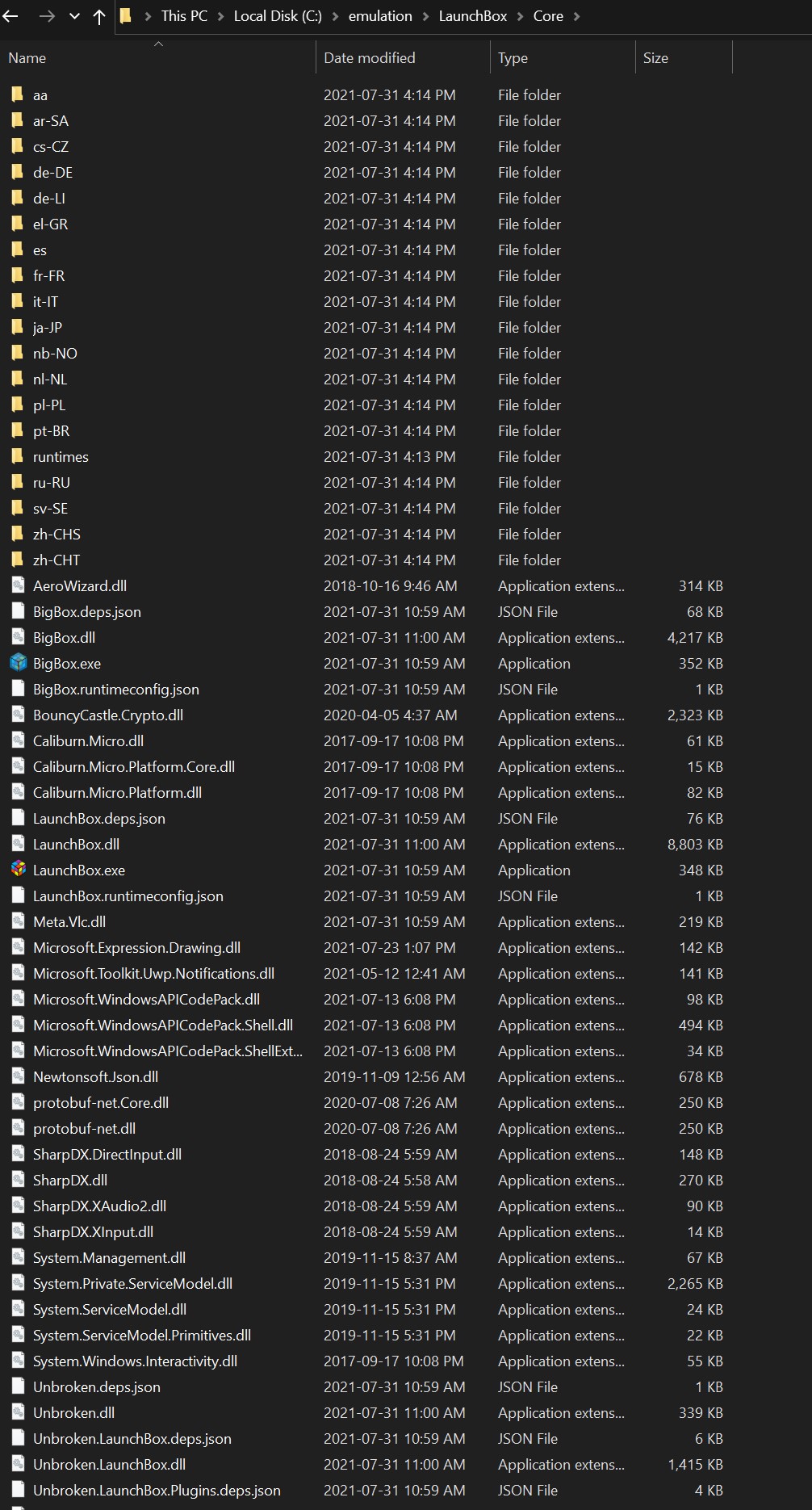Select the zh-CHS folder name
This screenshot has height=1510, width=812.
pos(57,535)
